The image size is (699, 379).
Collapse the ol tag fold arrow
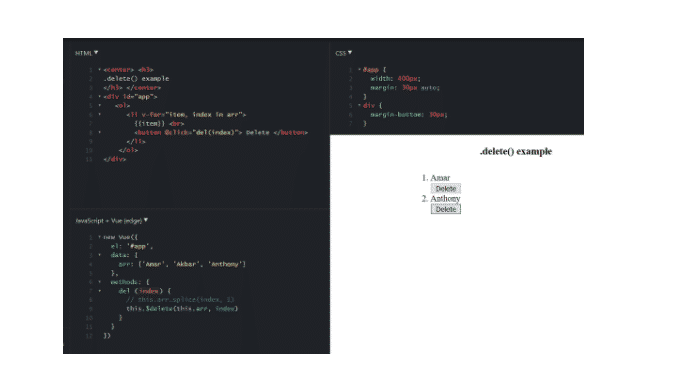pyautogui.click(x=99, y=106)
